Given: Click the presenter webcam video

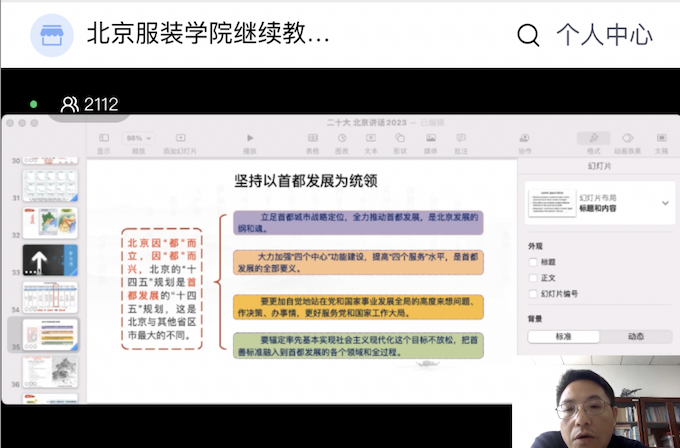Looking at the screenshot, I should point(596,402).
